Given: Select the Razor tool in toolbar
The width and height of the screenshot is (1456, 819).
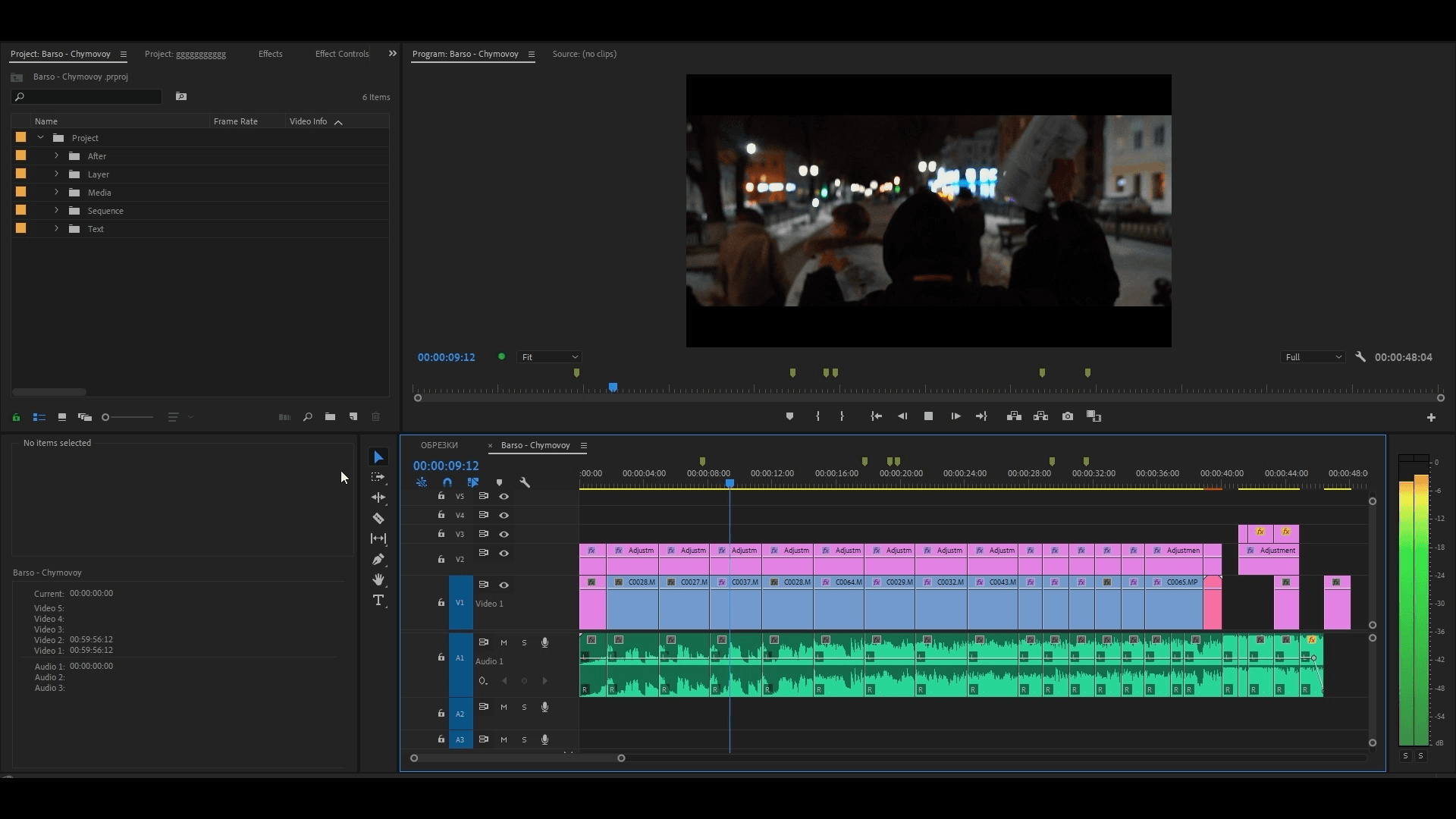Looking at the screenshot, I should (x=378, y=517).
